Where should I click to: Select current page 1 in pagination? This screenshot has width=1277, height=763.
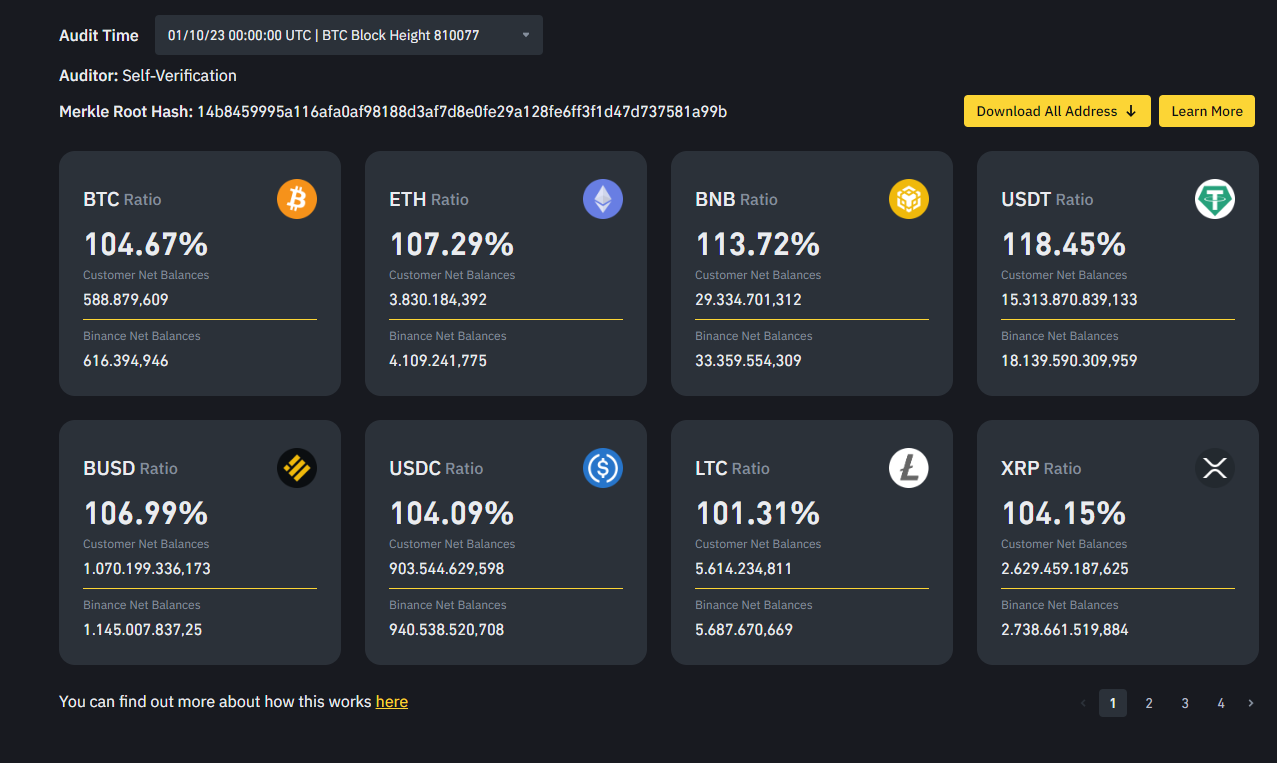point(1113,703)
